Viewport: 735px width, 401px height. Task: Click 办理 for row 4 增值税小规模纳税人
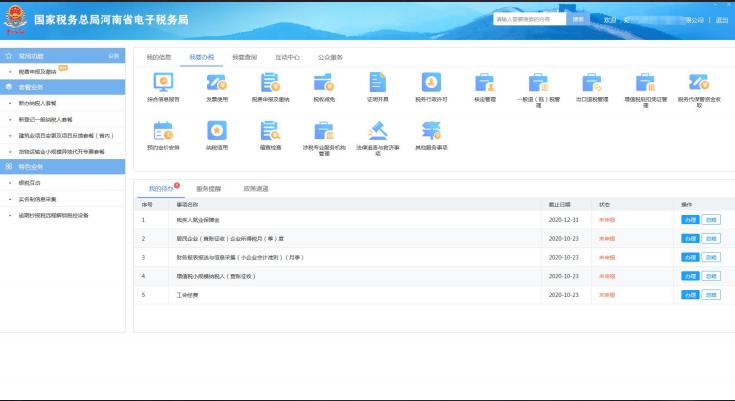pos(690,276)
